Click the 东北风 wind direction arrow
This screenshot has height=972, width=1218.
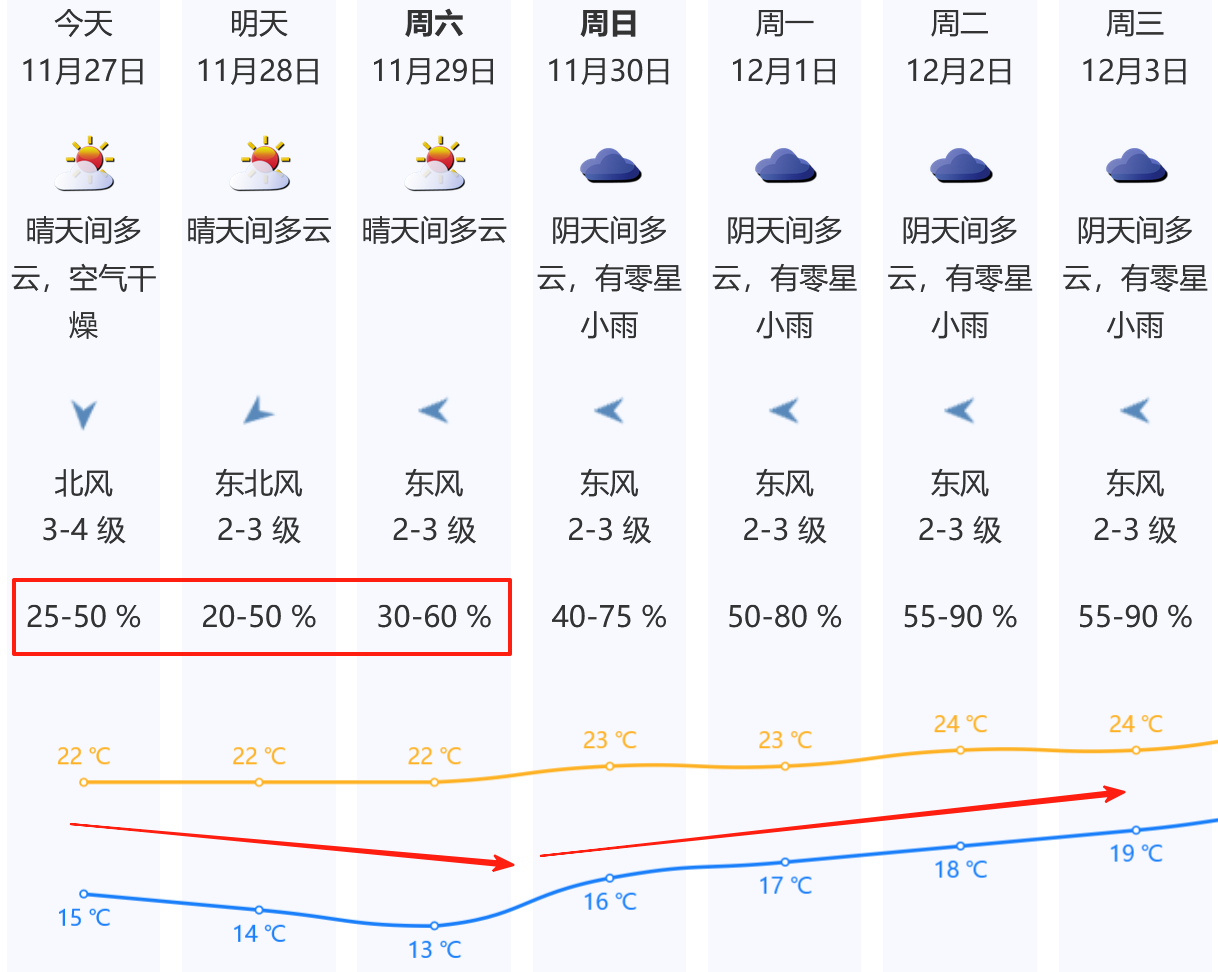point(259,410)
